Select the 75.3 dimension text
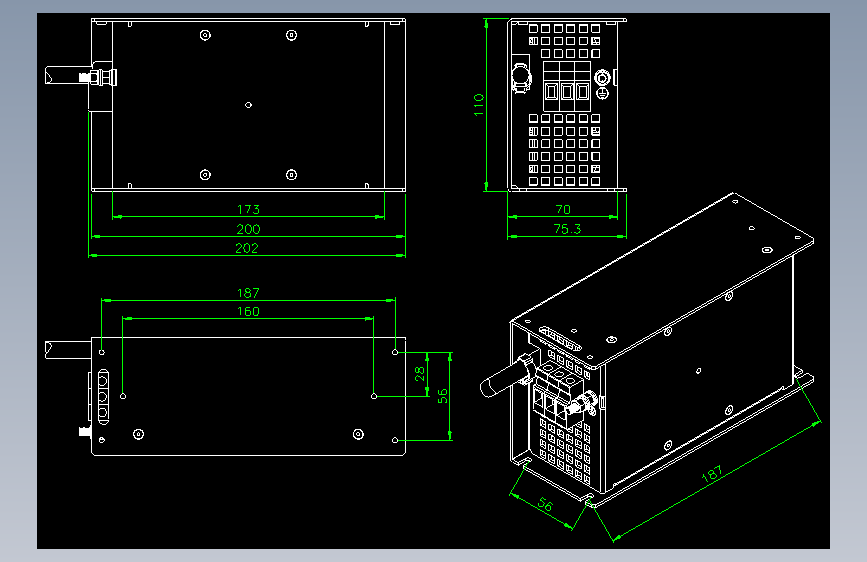The image size is (867, 562). (x=567, y=229)
